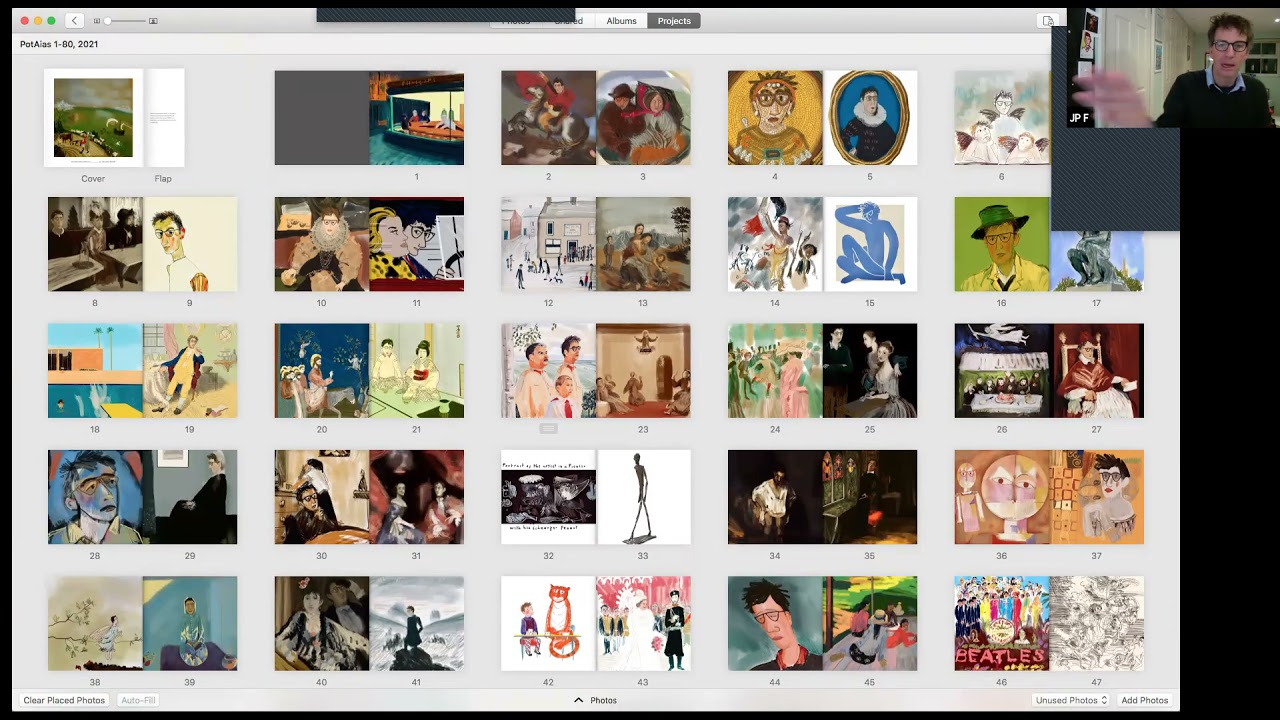Select page 3 thumbnail
Viewport: 1280px width, 720px height.
coord(643,118)
